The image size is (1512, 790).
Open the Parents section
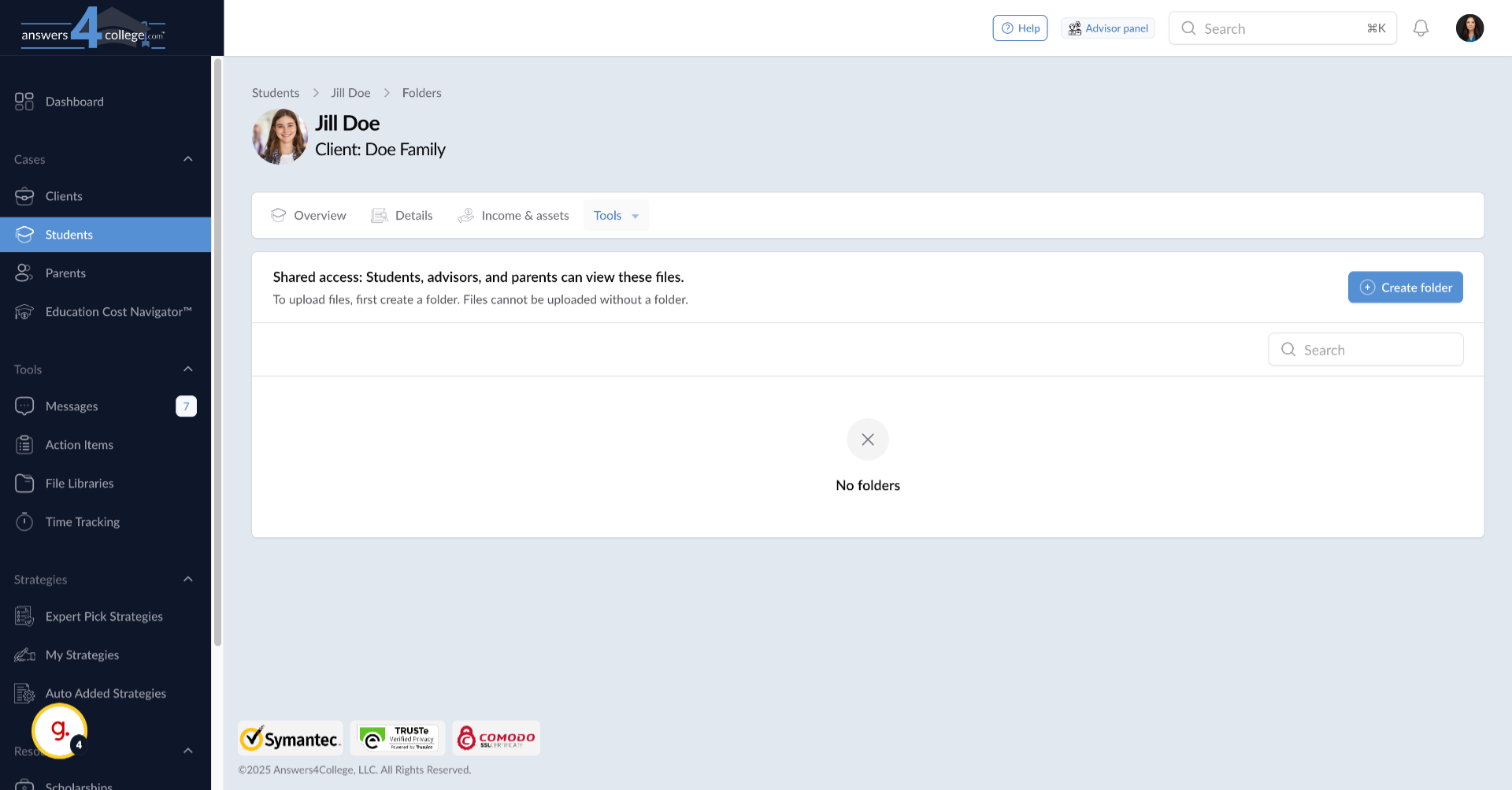[x=65, y=273]
